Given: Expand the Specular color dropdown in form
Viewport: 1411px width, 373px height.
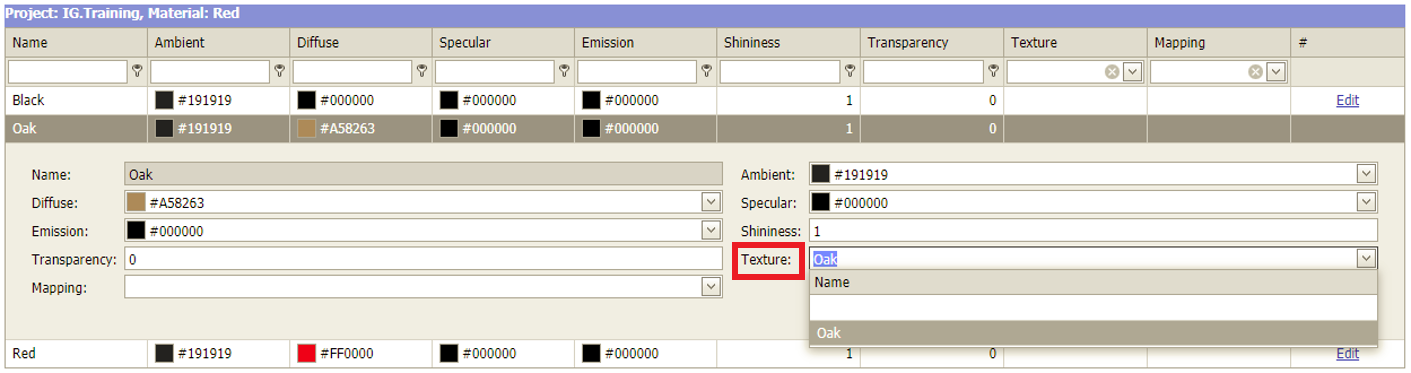Looking at the screenshot, I should [x=1366, y=202].
